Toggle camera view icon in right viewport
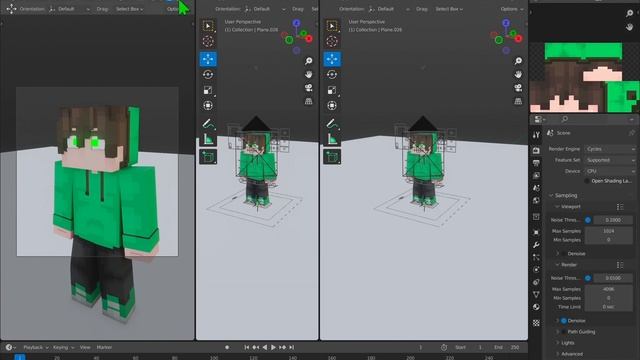This screenshot has height=360, width=640. point(518,88)
